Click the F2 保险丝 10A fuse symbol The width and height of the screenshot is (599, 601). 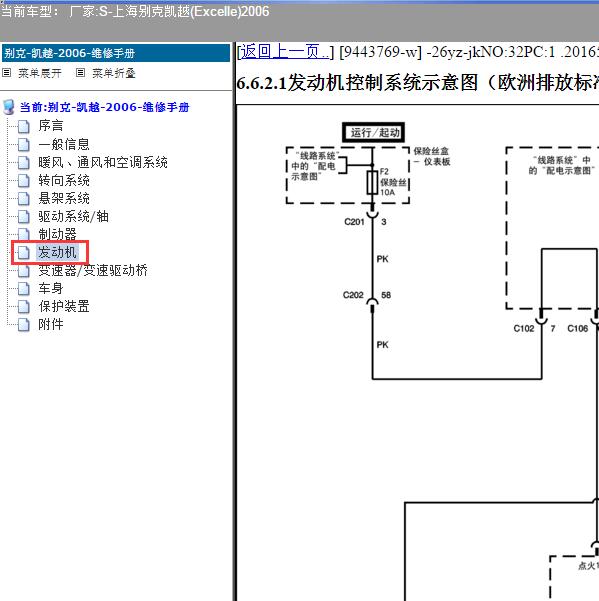(x=373, y=182)
